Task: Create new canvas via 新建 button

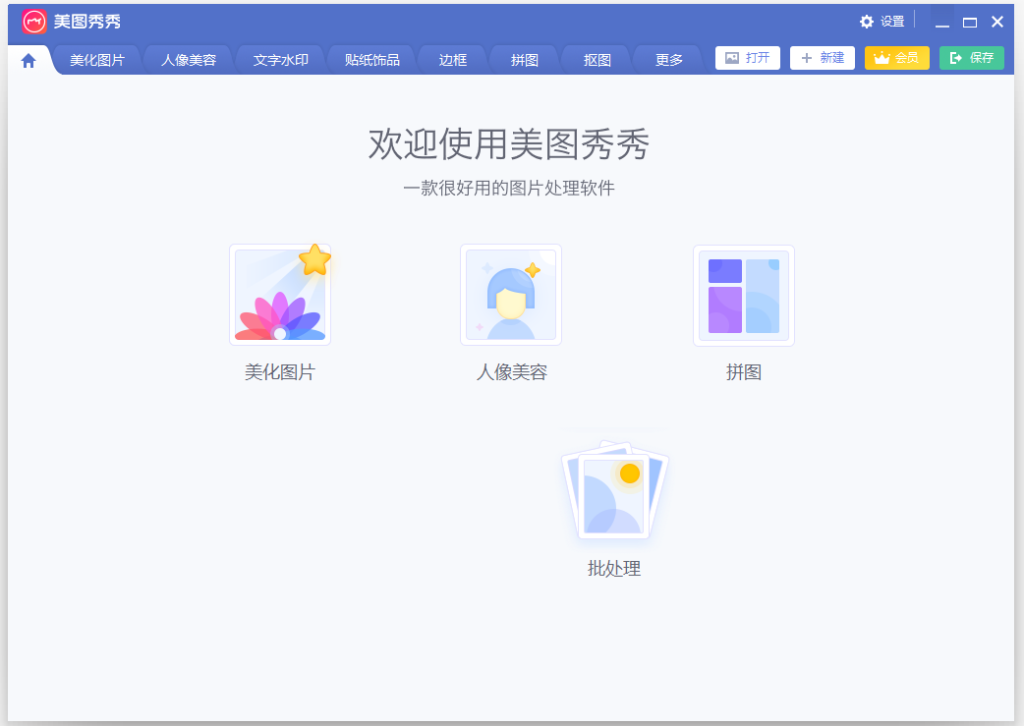Action: 822,57
